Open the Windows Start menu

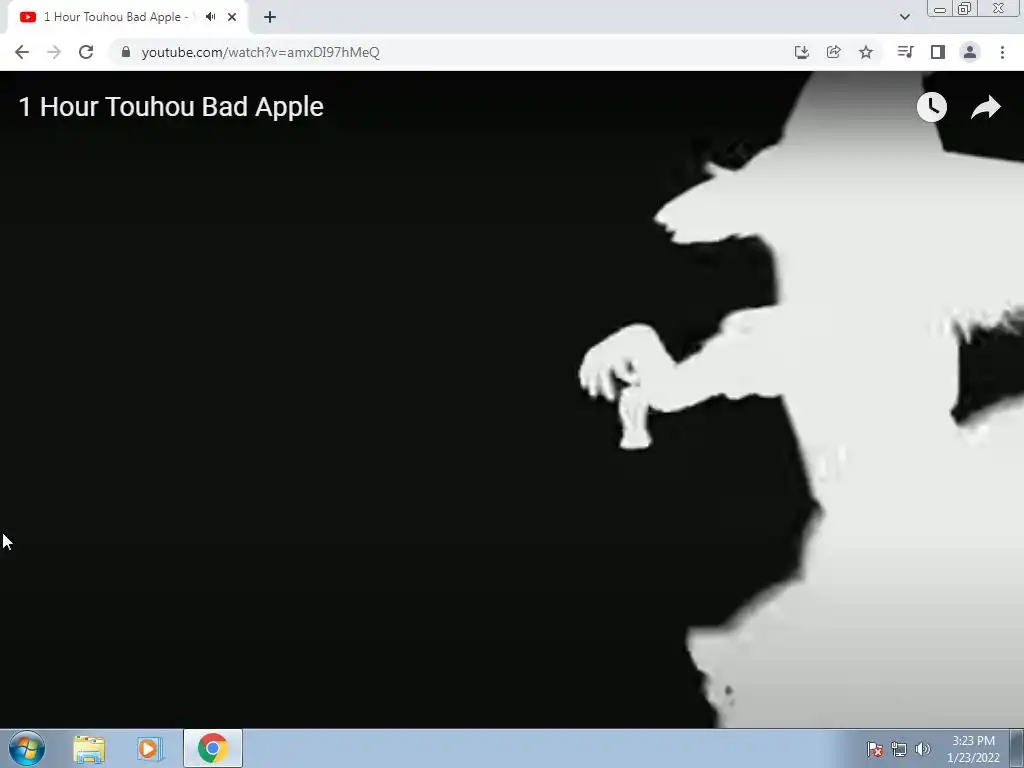(x=27, y=748)
